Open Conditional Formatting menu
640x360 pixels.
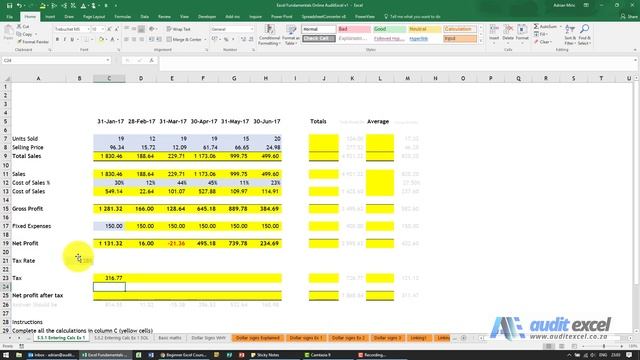269,35
